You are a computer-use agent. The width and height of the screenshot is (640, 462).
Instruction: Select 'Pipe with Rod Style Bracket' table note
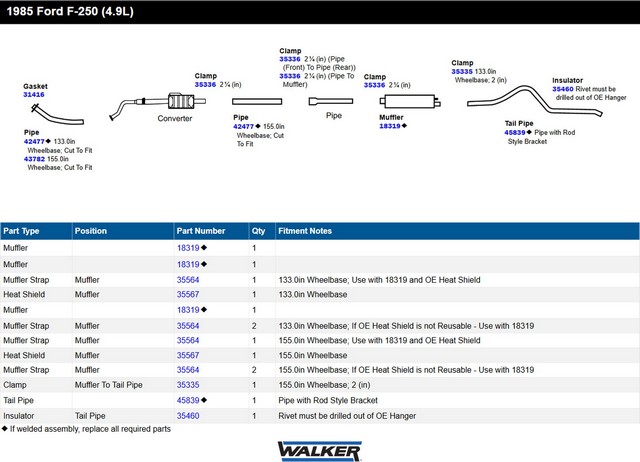coord(328,401)
